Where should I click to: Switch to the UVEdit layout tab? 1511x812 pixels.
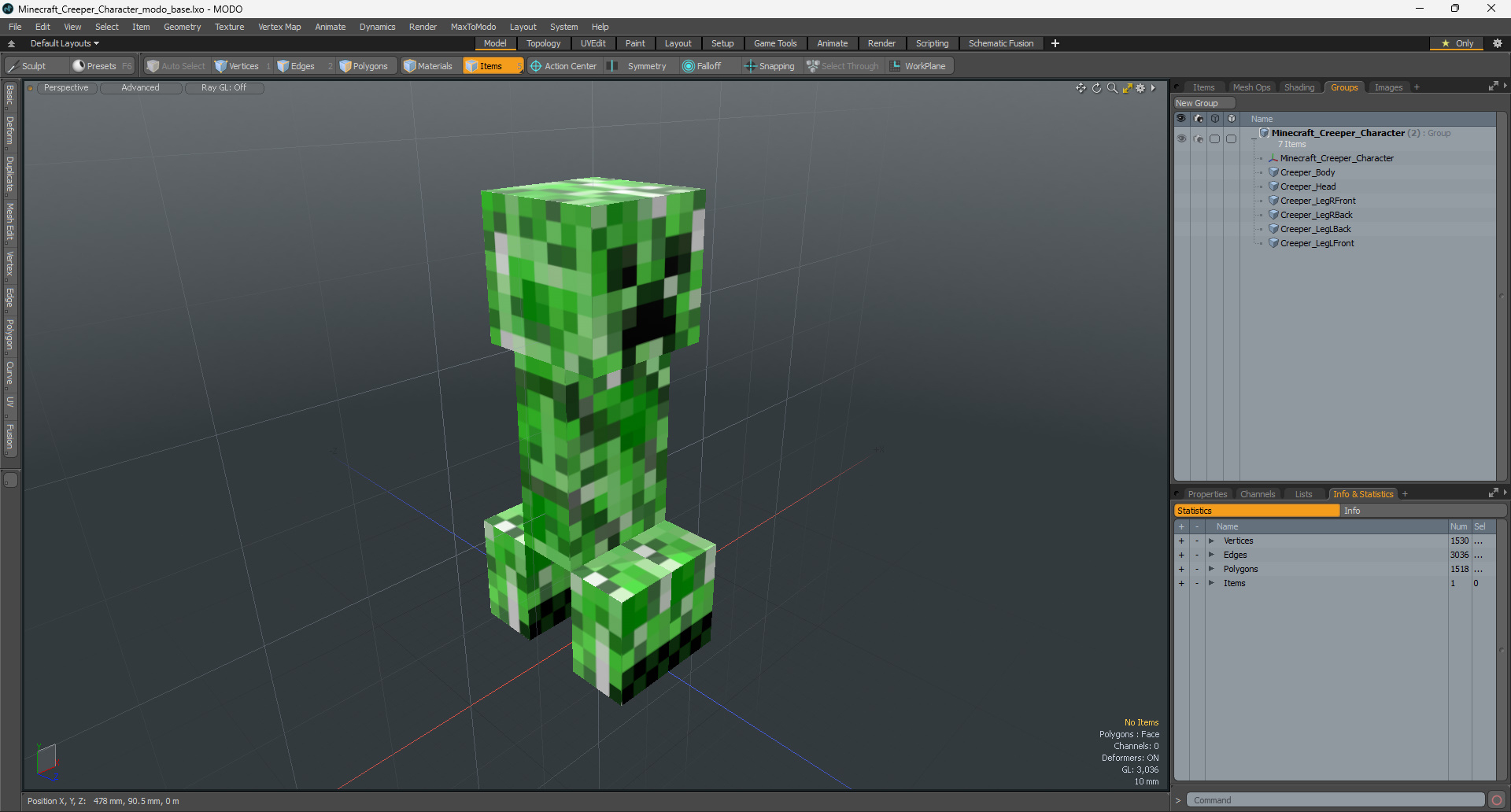[593, 43]
